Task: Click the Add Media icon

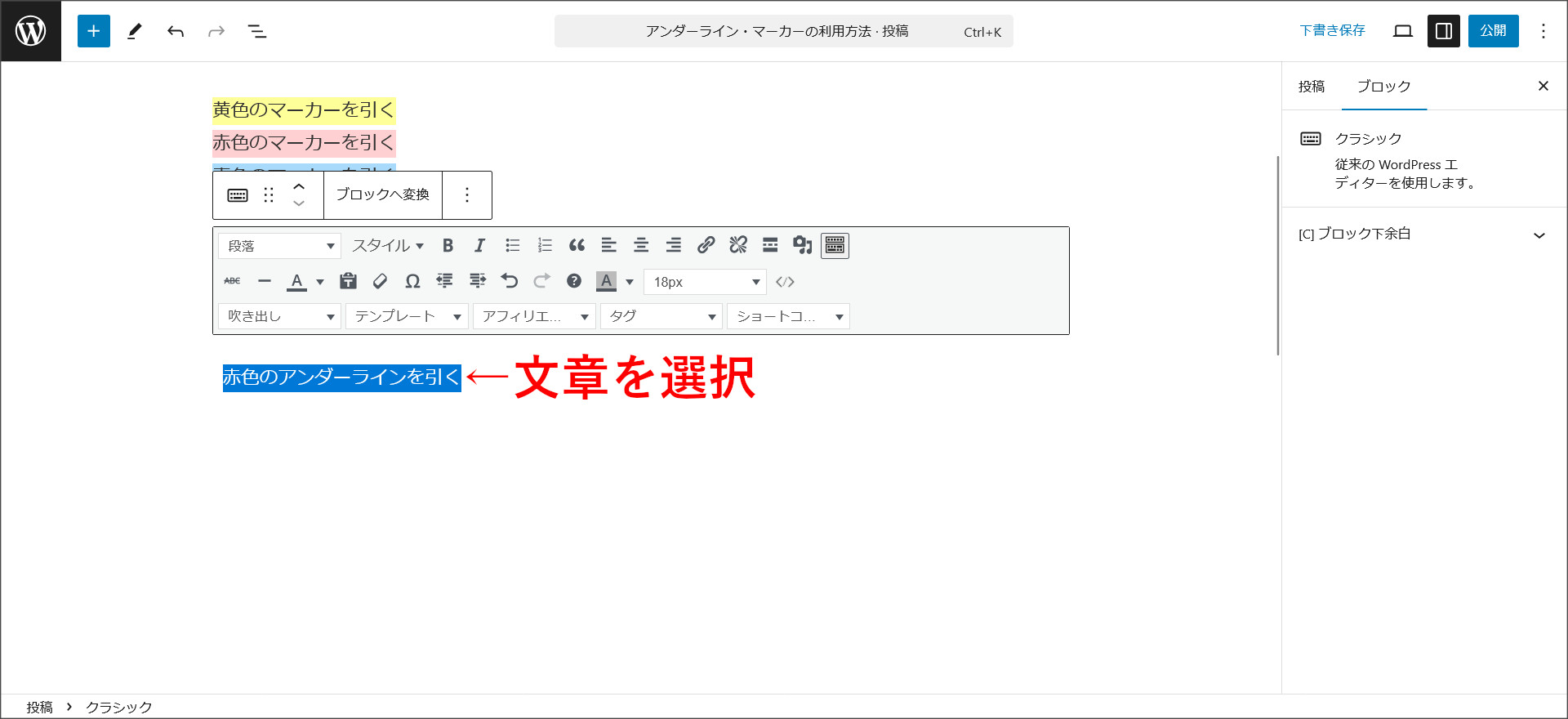Action: (x=803, y=245)
